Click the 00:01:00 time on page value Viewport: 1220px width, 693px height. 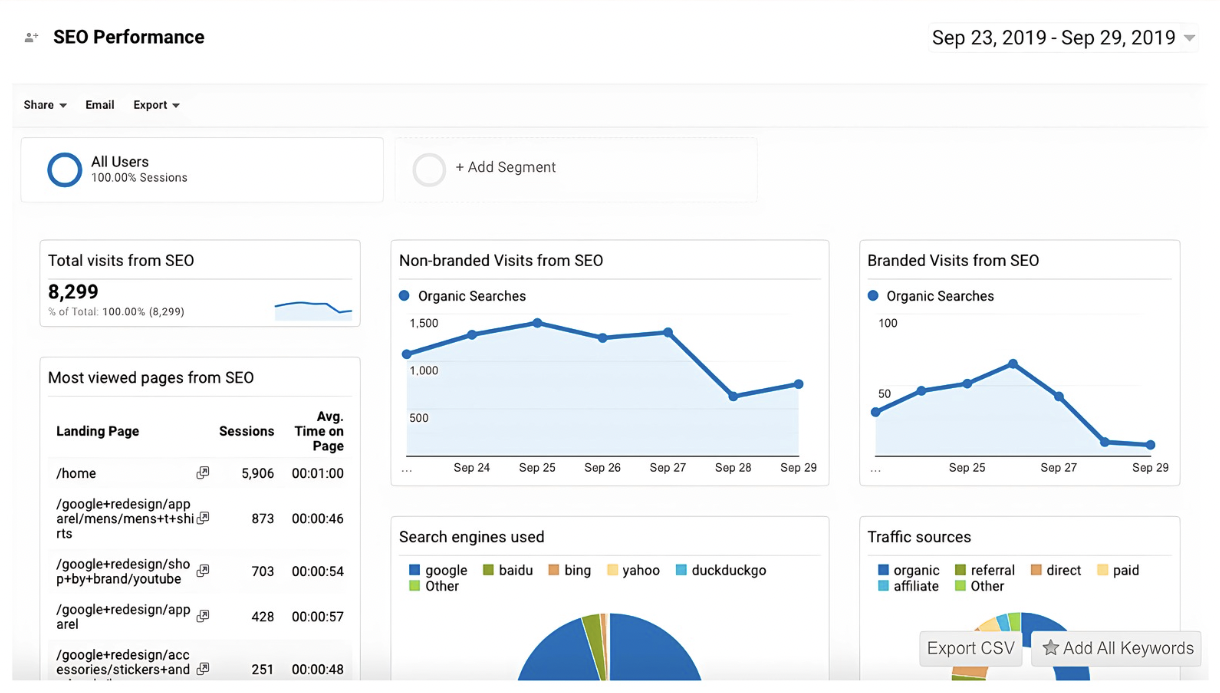[x=317, y=474]
